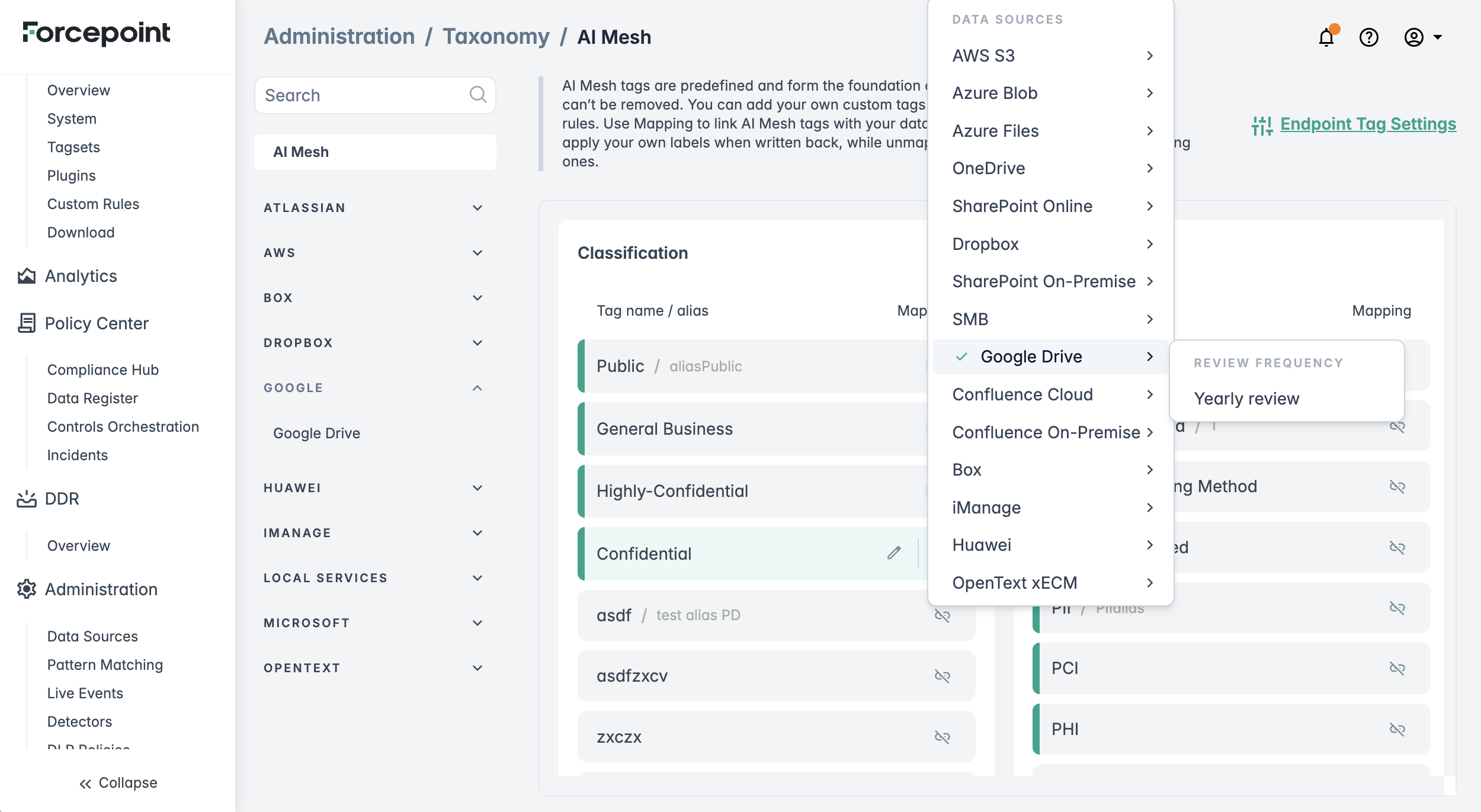Open the notifications bell
1481x812 pixels.
(1326, 37)
